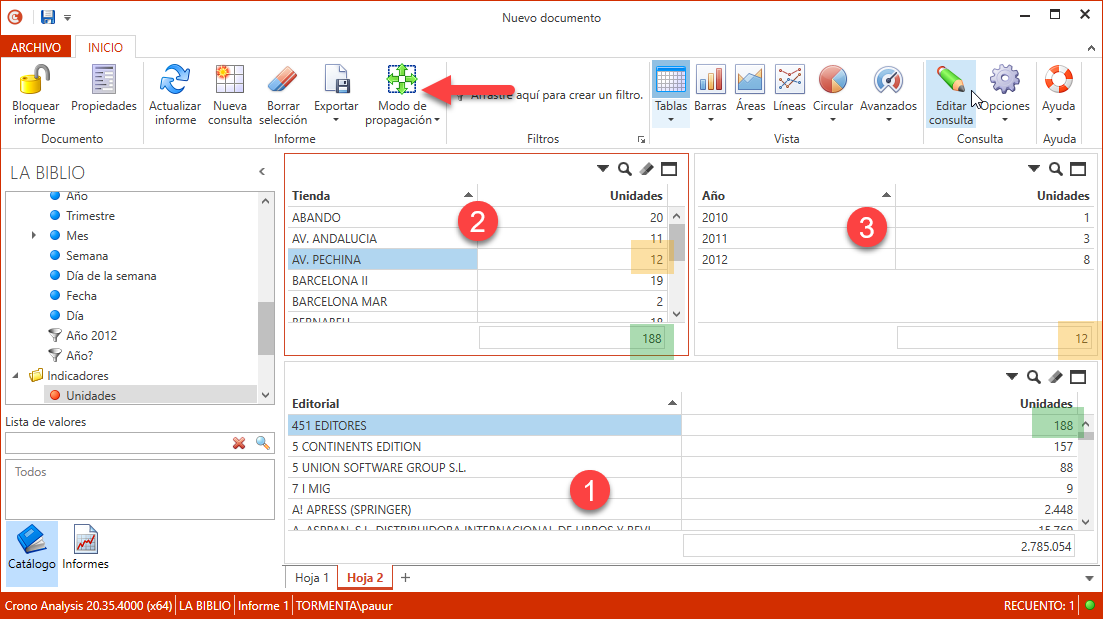
Task: Open the Exportar dropdown arrow
Action: click(336, 121)
